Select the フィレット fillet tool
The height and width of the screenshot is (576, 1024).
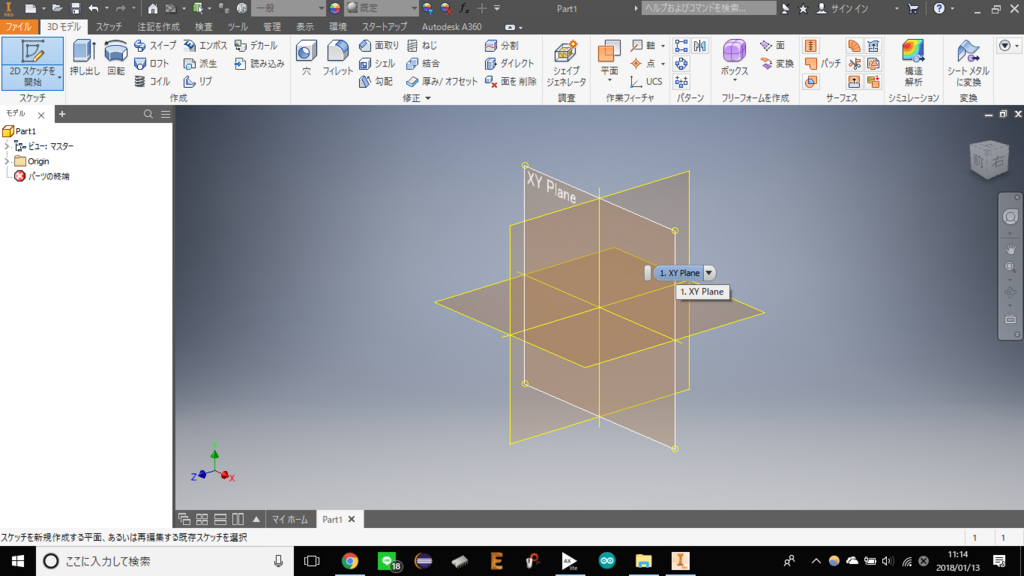[338, 57]
